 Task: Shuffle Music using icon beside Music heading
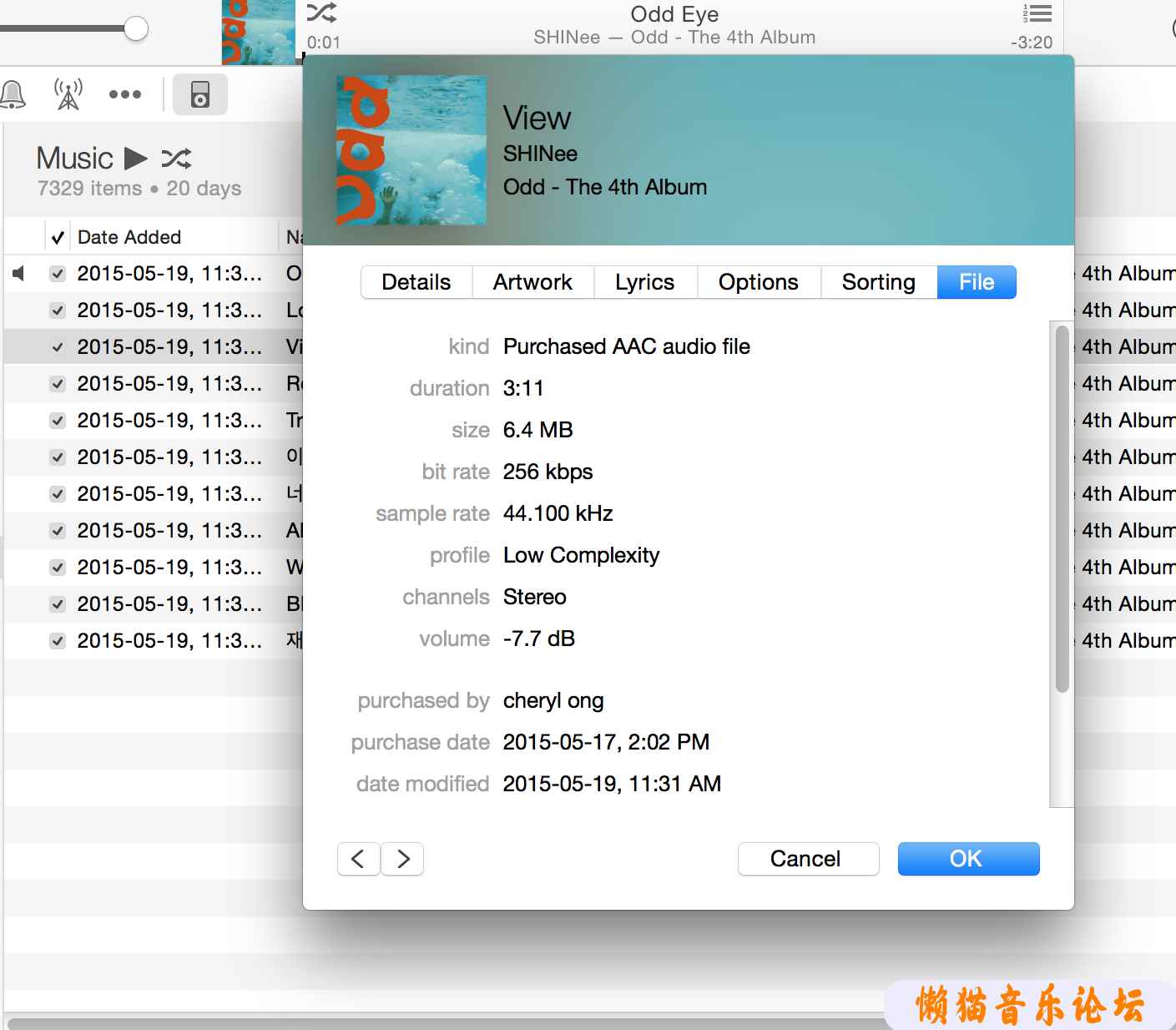[176, 158]
